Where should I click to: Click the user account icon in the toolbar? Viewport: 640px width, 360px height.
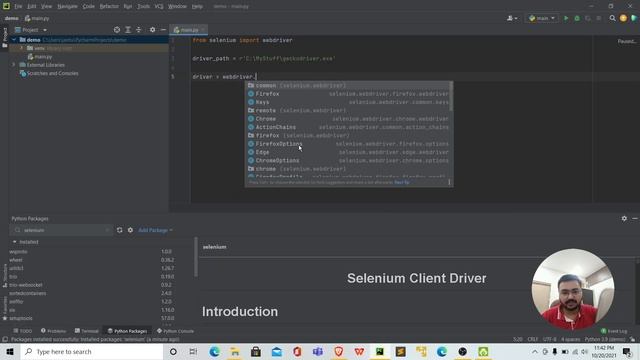tap(512, 18)
